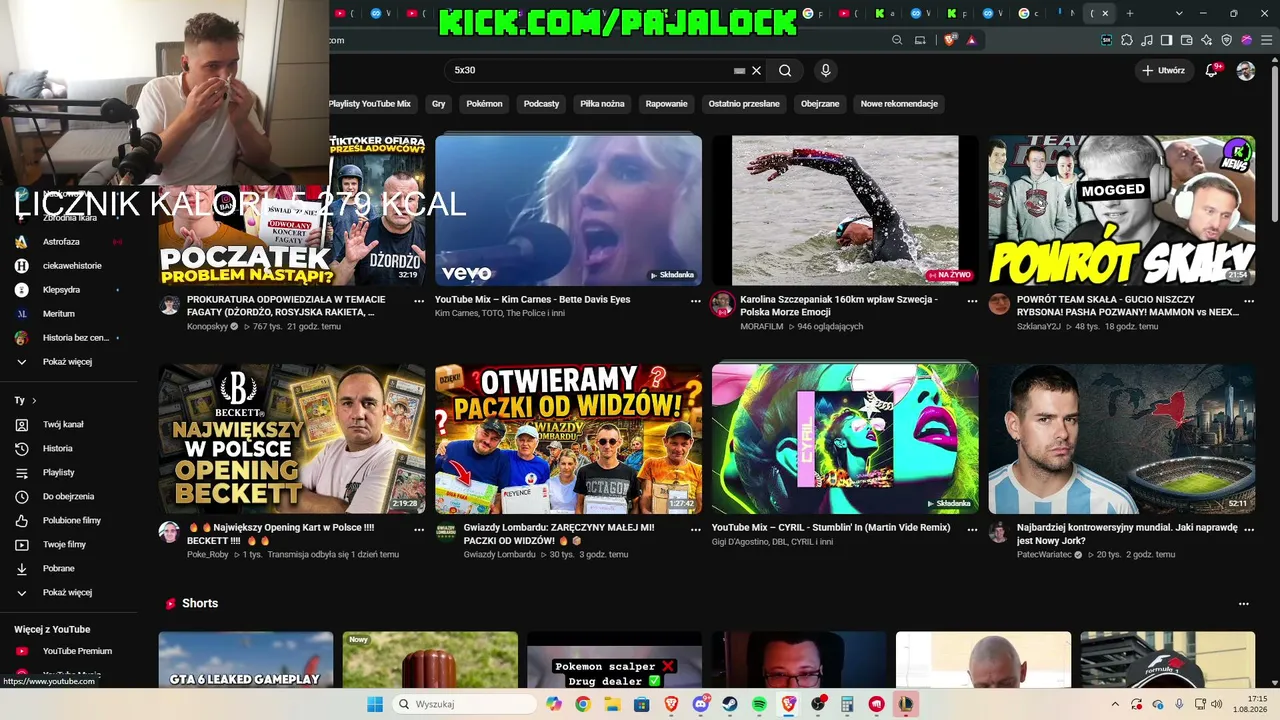This screenshot has width=1280, height=720.
Task: Open the browser extensions puzzle icon
Action: pos(1127,40)
